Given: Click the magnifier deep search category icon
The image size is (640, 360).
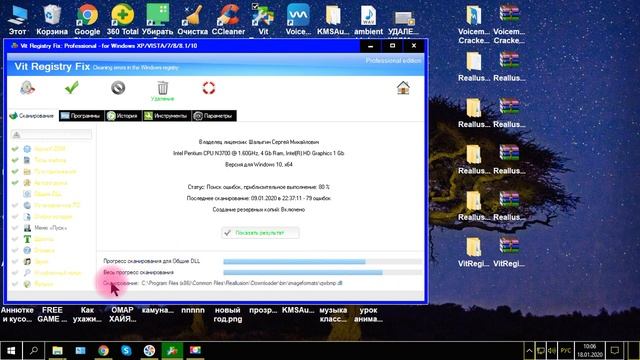Looking at the screenshot, I should click(27, 273).
